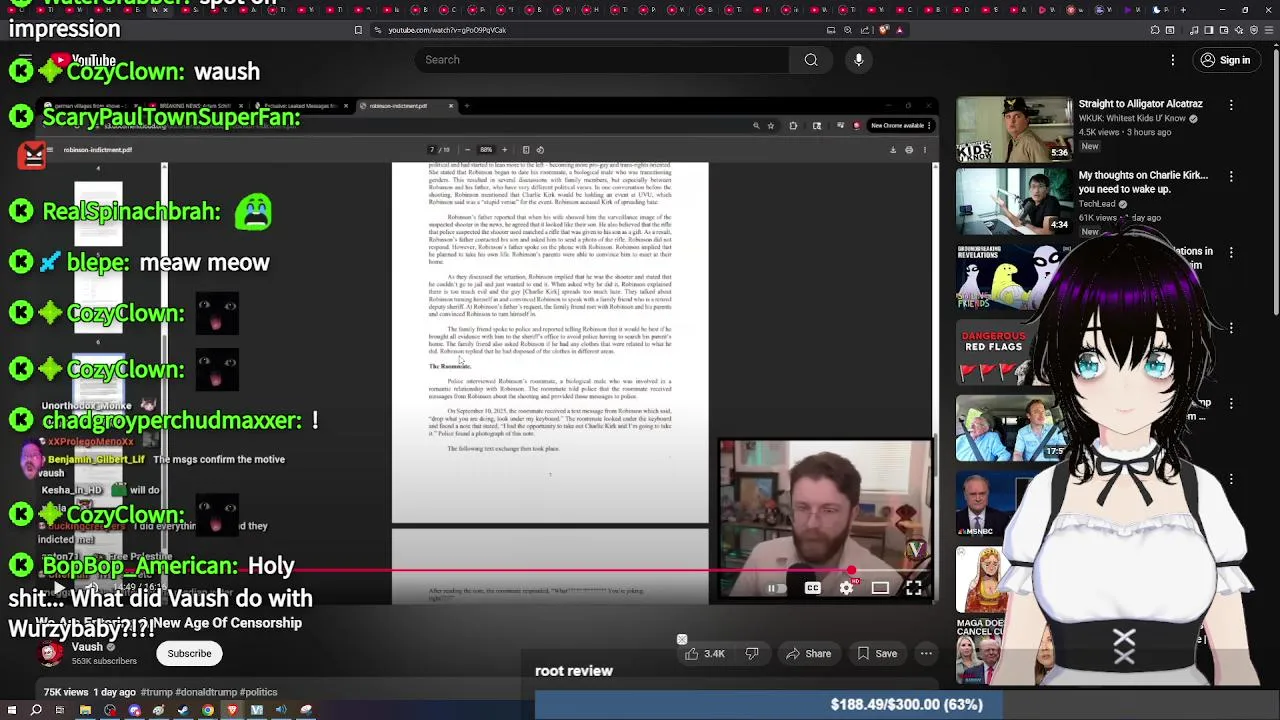Open Straight to Alligator Alcatraz video title
Image resolution: width=1280 pixels, height=720 pixels.
(1140, 104)
